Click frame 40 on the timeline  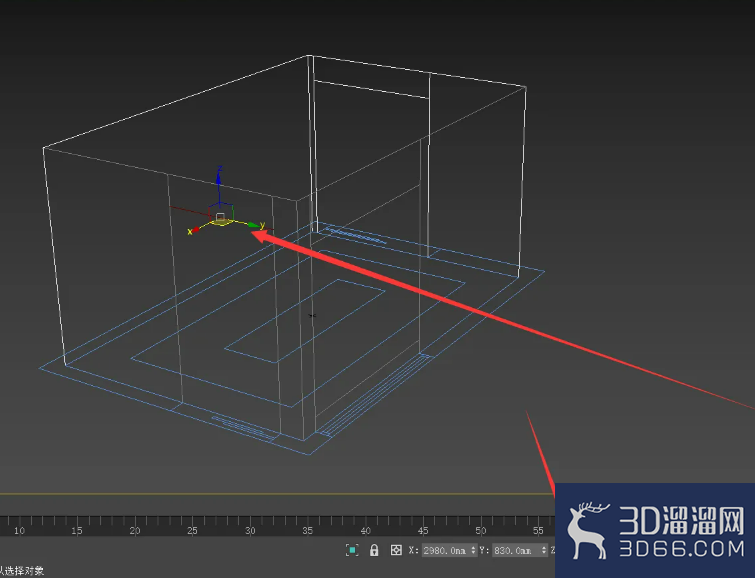365,530
